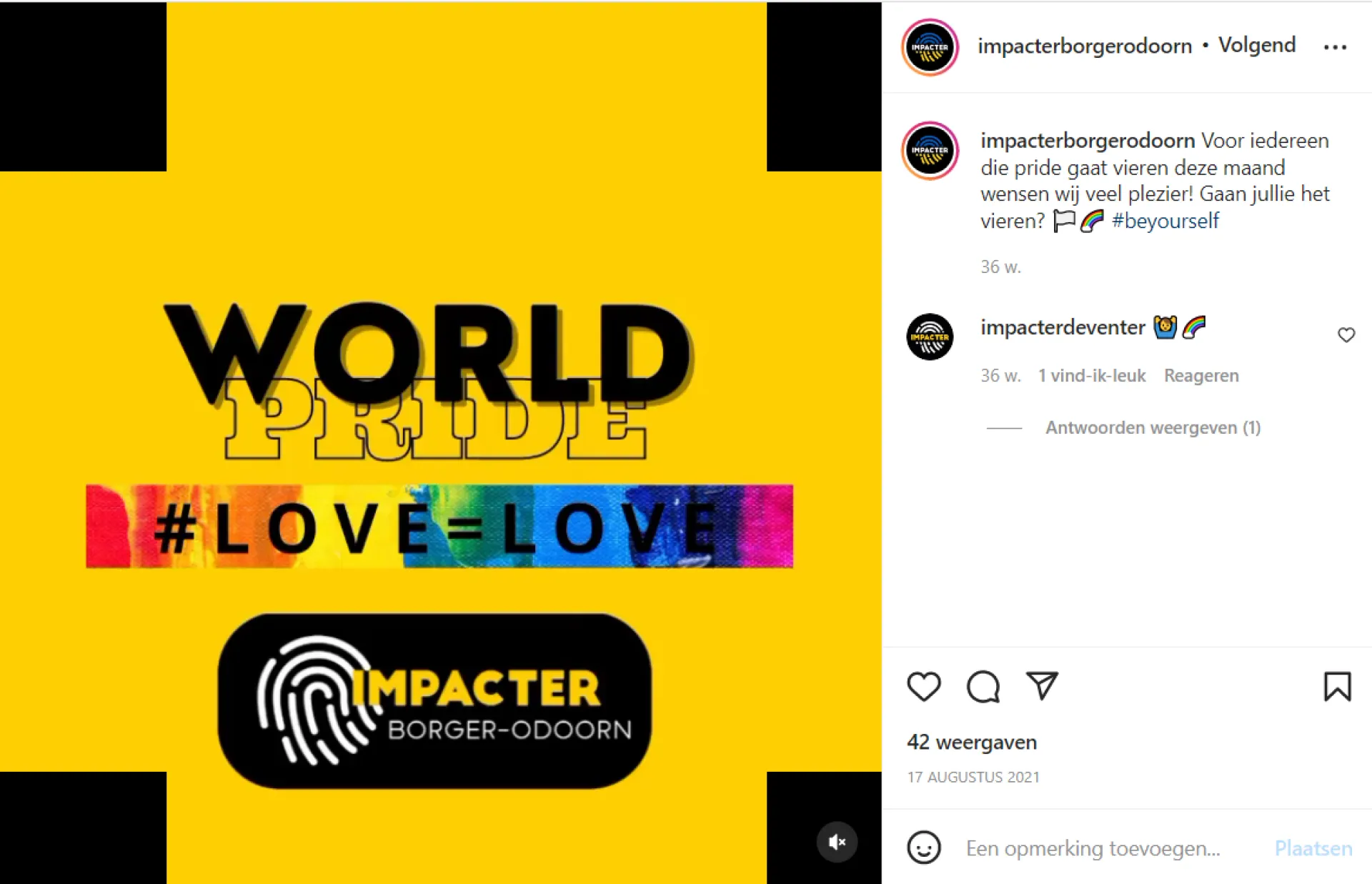Click the Plaatsen post button
This screenshot has height=884, width=1372.
1313,848
